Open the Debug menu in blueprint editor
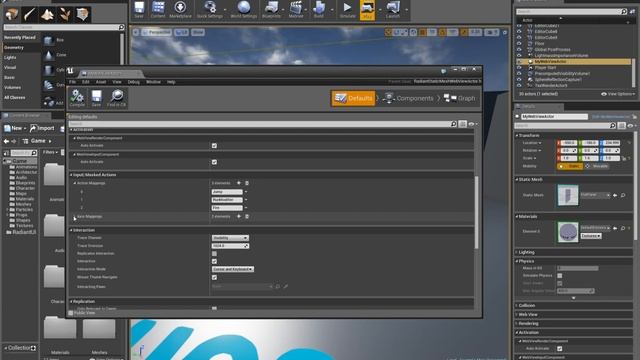Screen dimensions: 640x360 point(133,82)
